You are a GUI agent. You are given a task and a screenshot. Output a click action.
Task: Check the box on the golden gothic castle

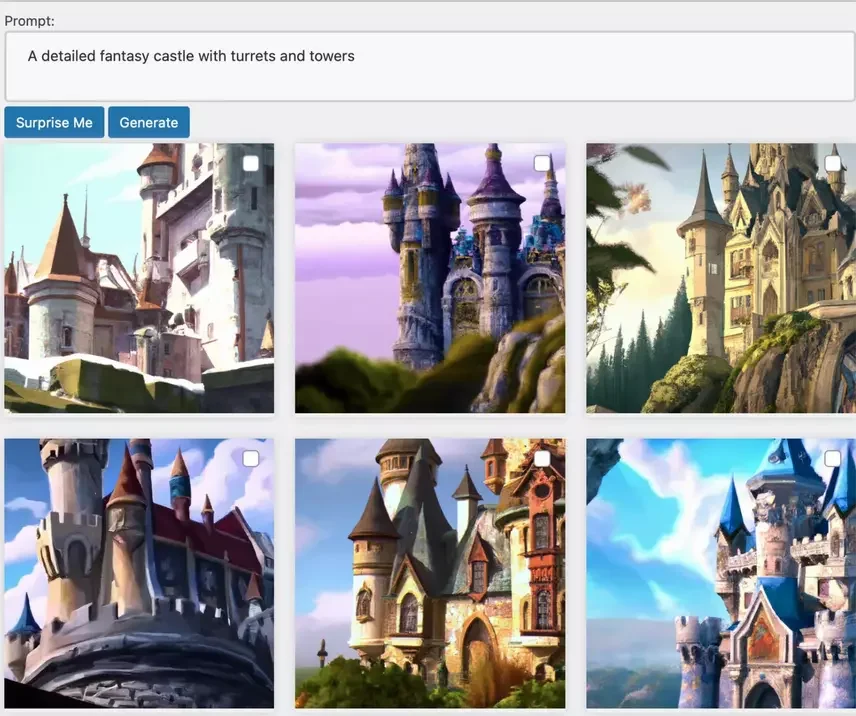[x=833, y=163]
